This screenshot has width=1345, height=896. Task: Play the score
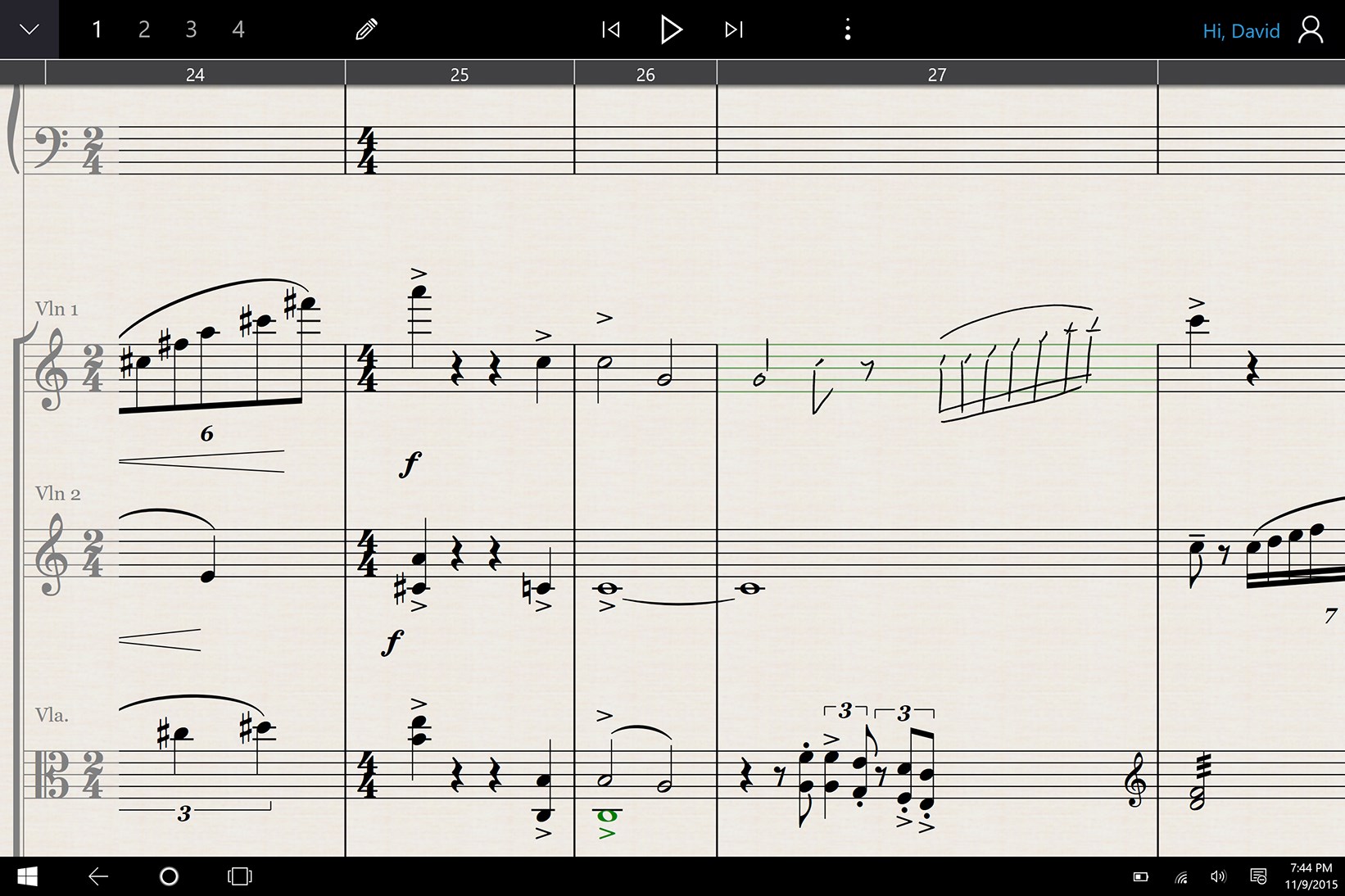pos(672,30)
